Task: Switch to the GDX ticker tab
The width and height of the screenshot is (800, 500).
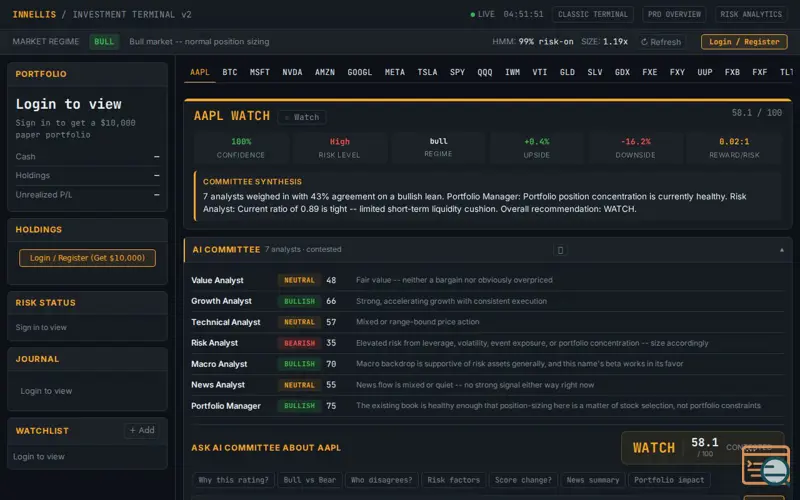Action: [x=622, y=72]
